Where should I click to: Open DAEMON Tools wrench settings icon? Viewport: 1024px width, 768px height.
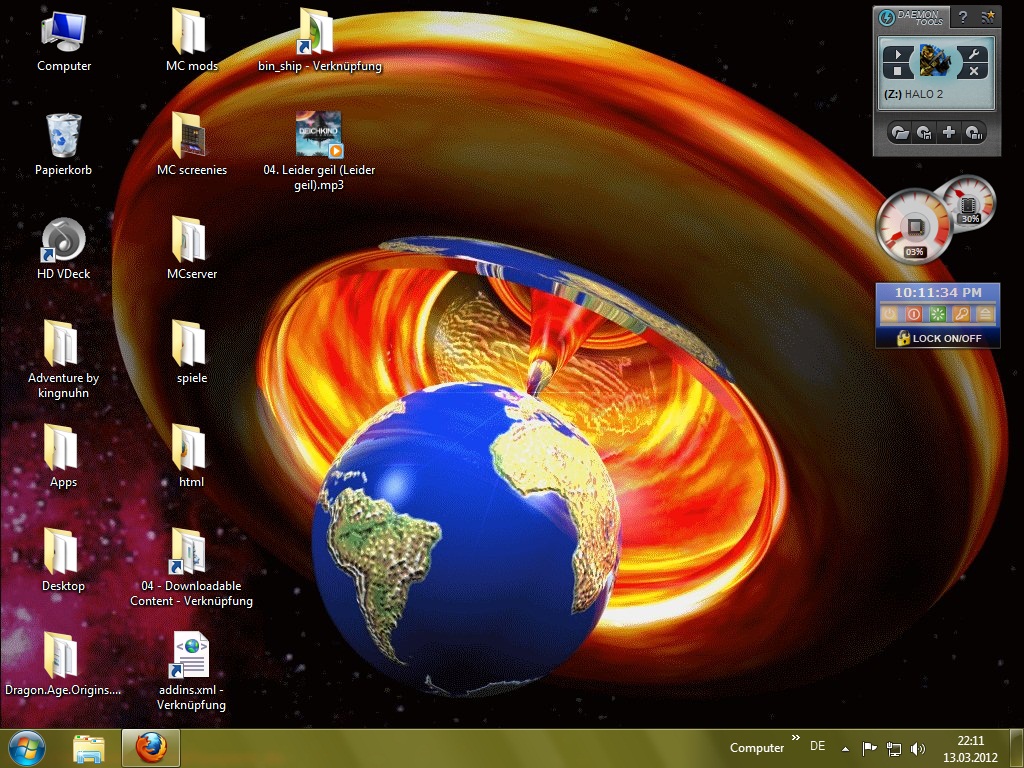(975, 54)
